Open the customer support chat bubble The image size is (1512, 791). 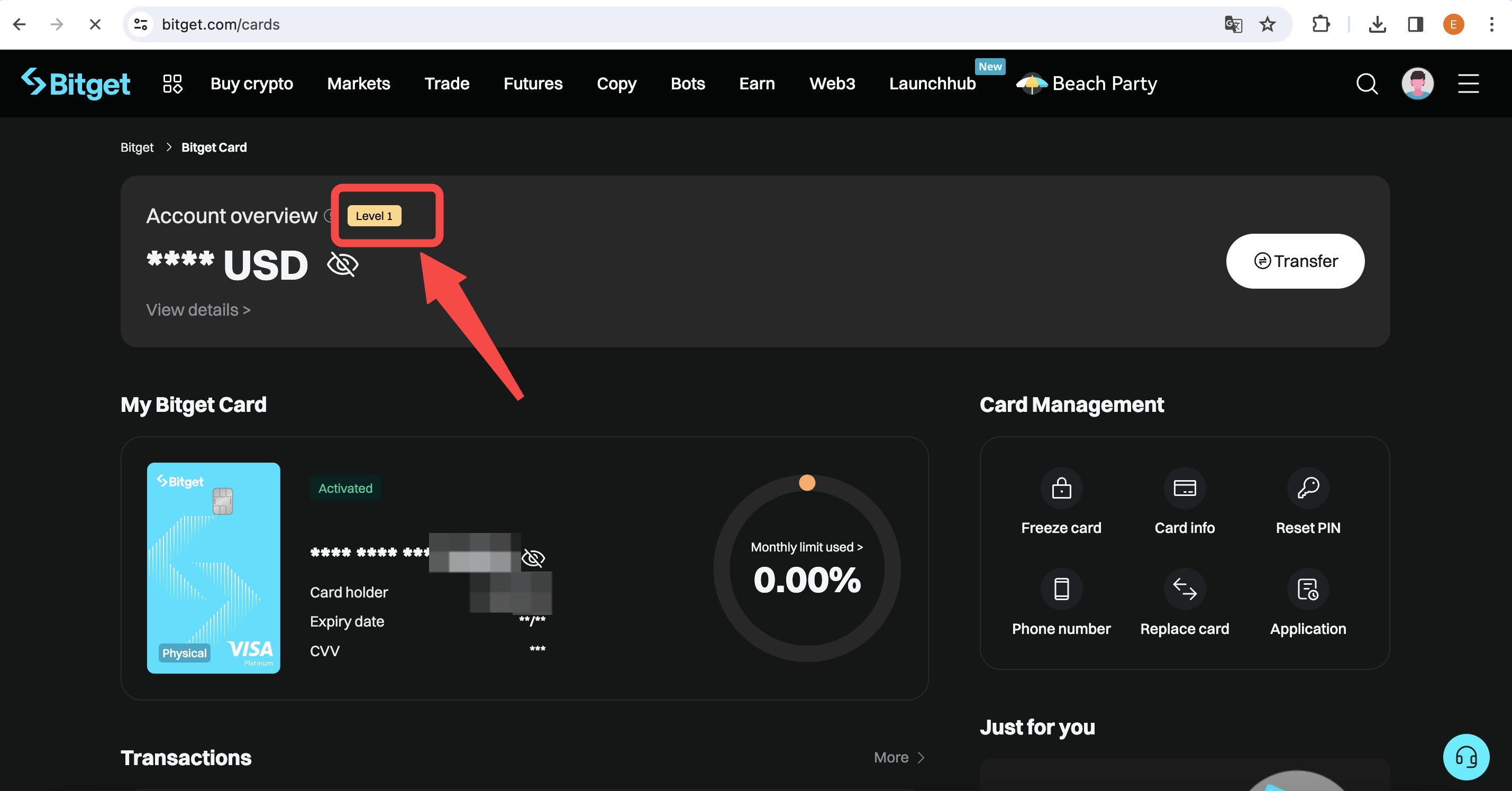point(1465,757)
